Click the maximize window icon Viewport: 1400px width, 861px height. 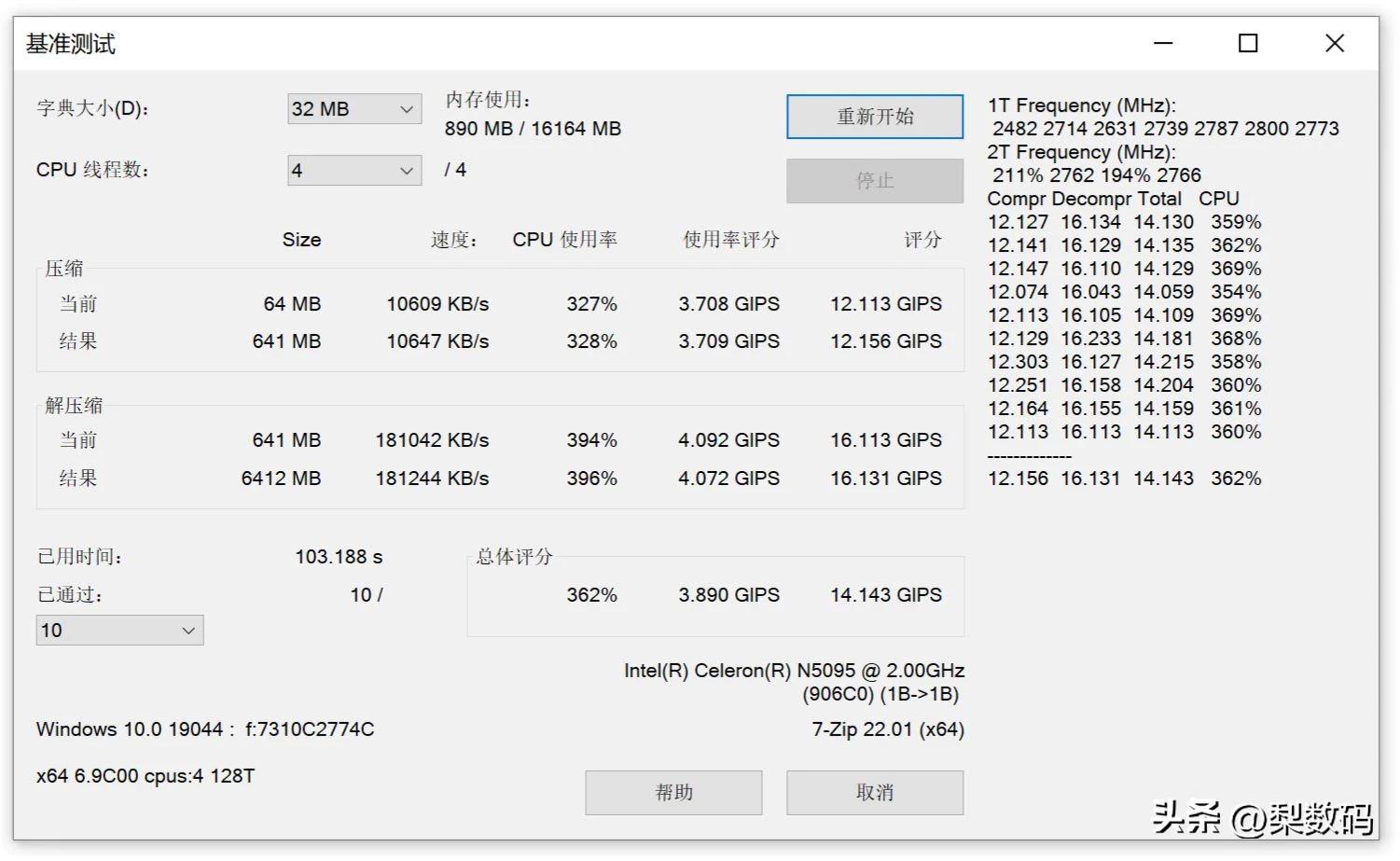[x=1247, y=43]
